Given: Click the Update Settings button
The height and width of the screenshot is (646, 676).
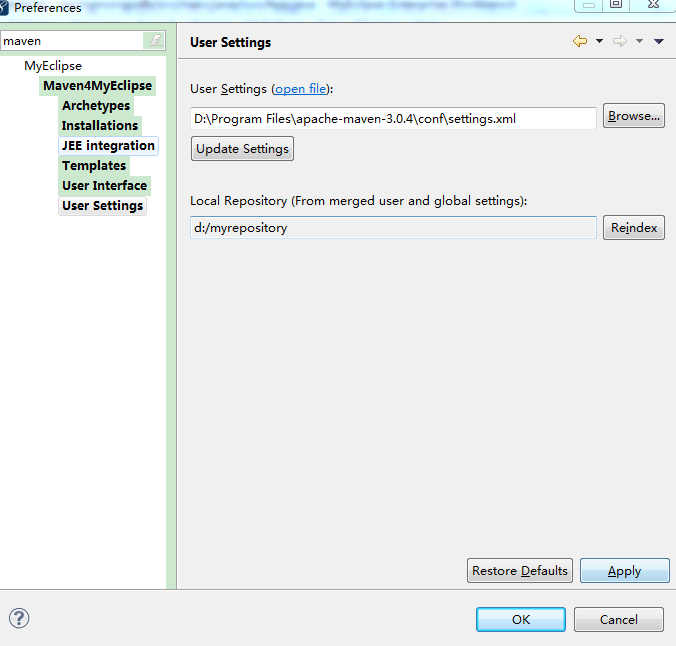Looking at the screenshot, I should pos(242,149).
